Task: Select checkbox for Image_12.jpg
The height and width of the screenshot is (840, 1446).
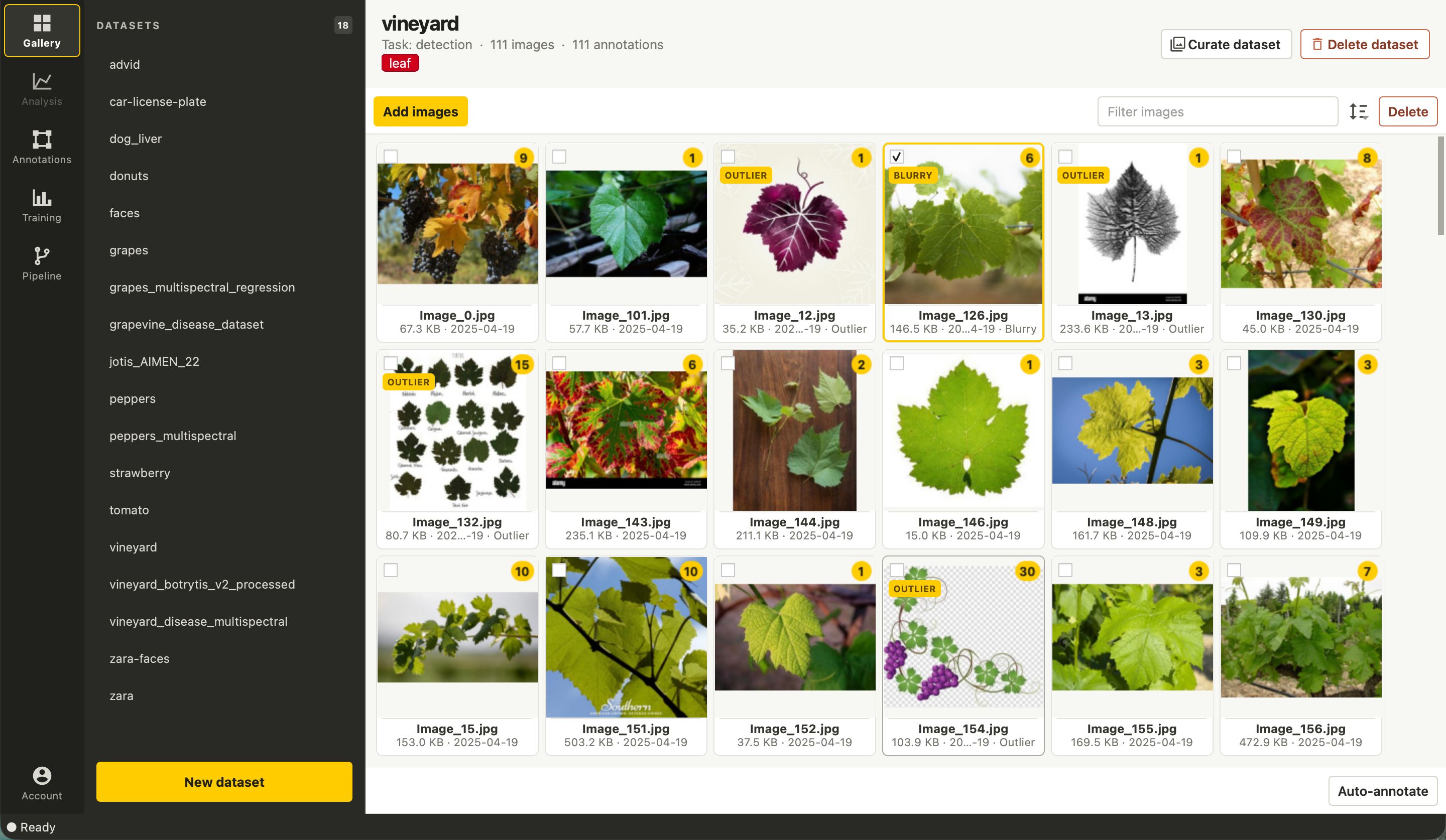Action: coord(728,157)
